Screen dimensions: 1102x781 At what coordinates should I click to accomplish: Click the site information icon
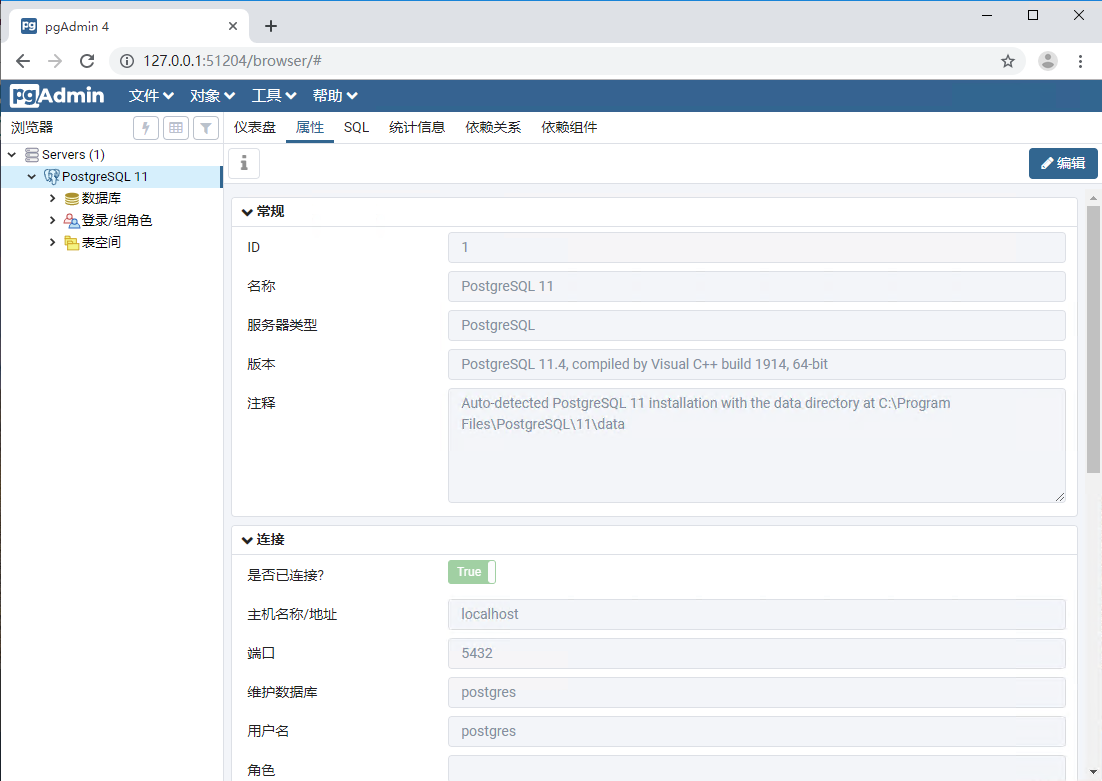(x=127, y=61)
